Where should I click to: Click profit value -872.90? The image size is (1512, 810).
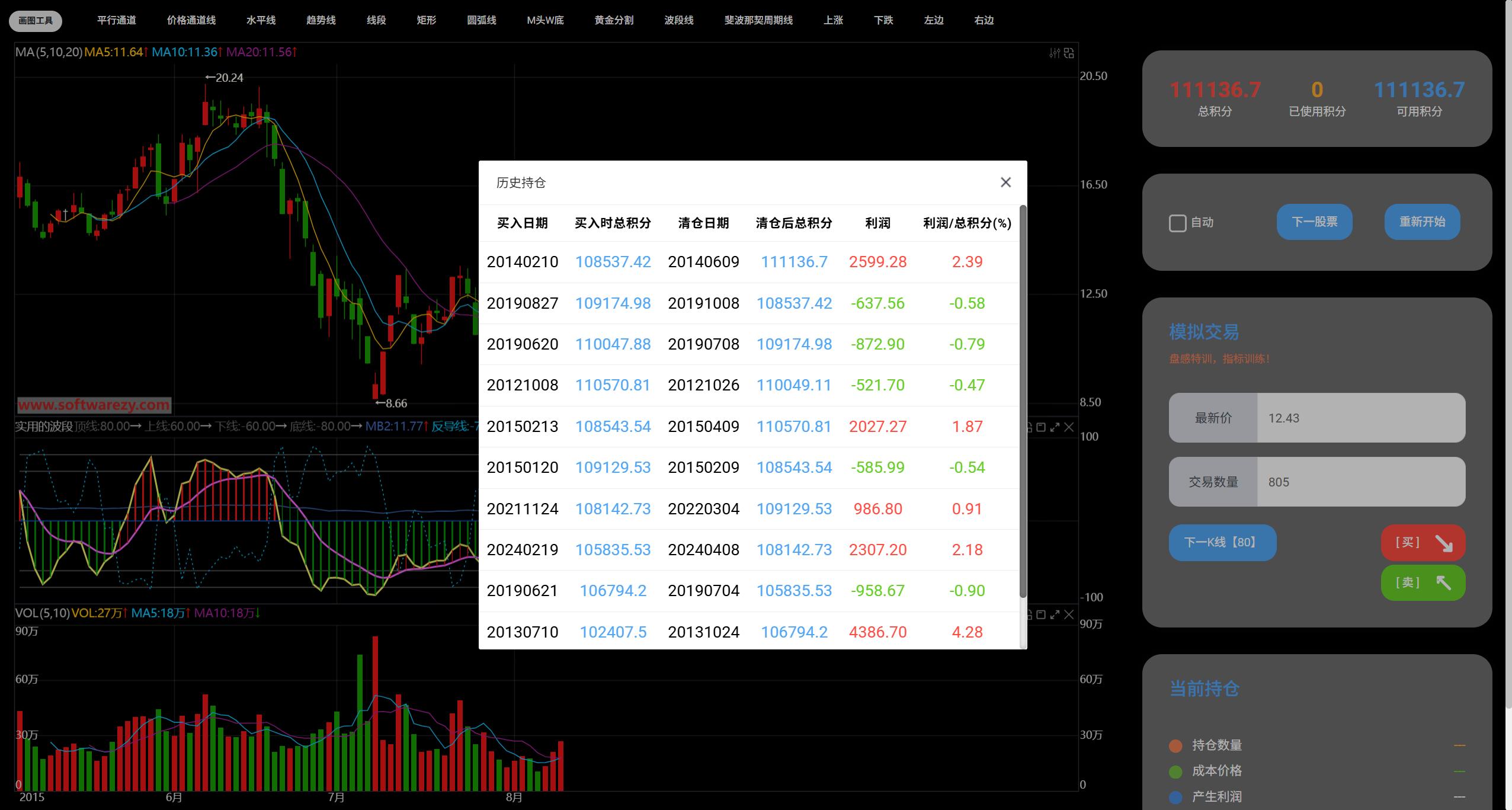point(878,344)
